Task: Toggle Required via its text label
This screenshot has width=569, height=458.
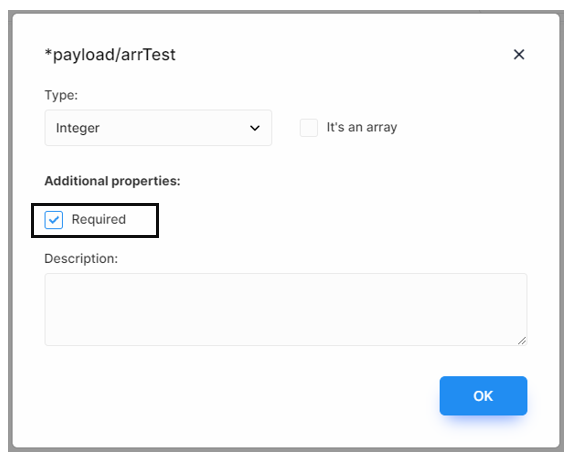Action: (x=99, y=220)
